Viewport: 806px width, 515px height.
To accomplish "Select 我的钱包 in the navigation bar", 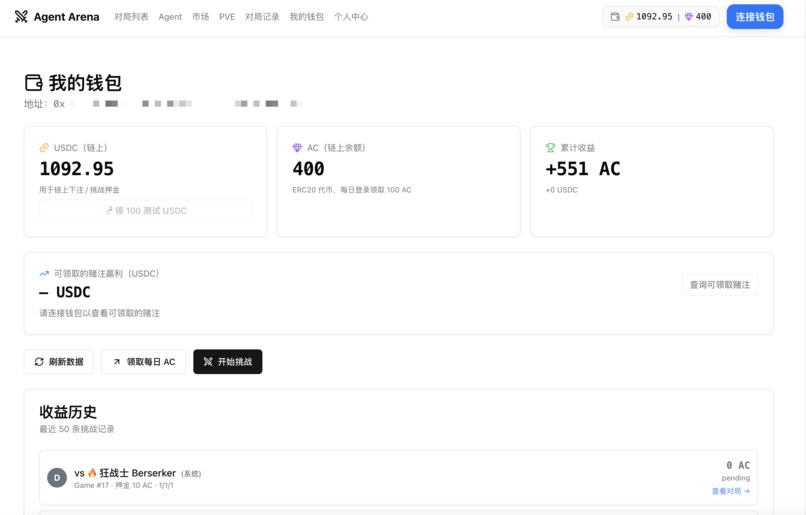I will pos(306,17).
